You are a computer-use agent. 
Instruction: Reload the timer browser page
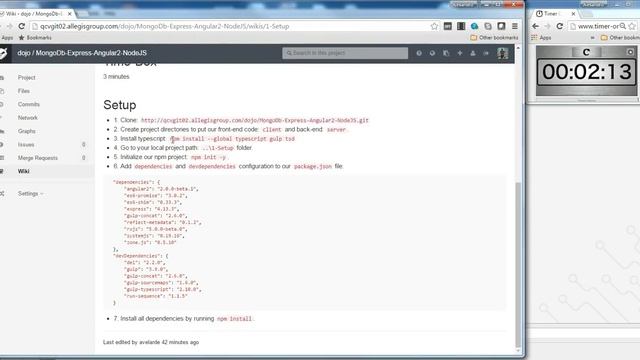560,26
